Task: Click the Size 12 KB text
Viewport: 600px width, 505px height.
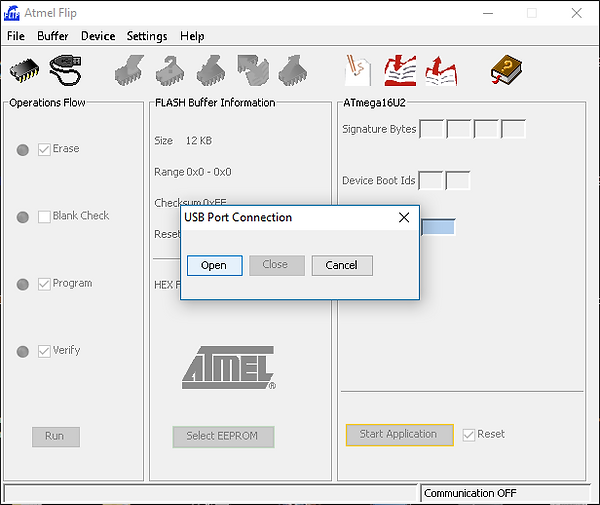Action: tap(183, 141)
